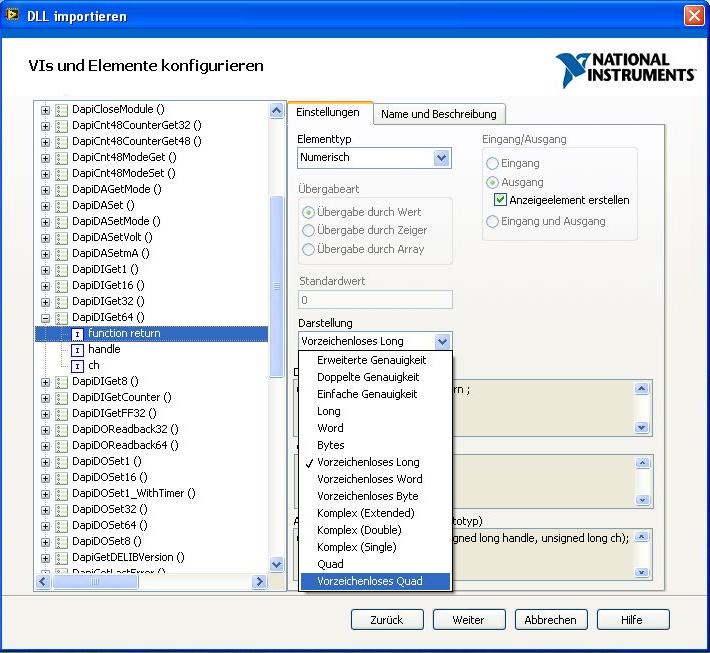Click the numeric icon next to ch
This screenshot has width=710, height=653.
click(x=77, y=365)
